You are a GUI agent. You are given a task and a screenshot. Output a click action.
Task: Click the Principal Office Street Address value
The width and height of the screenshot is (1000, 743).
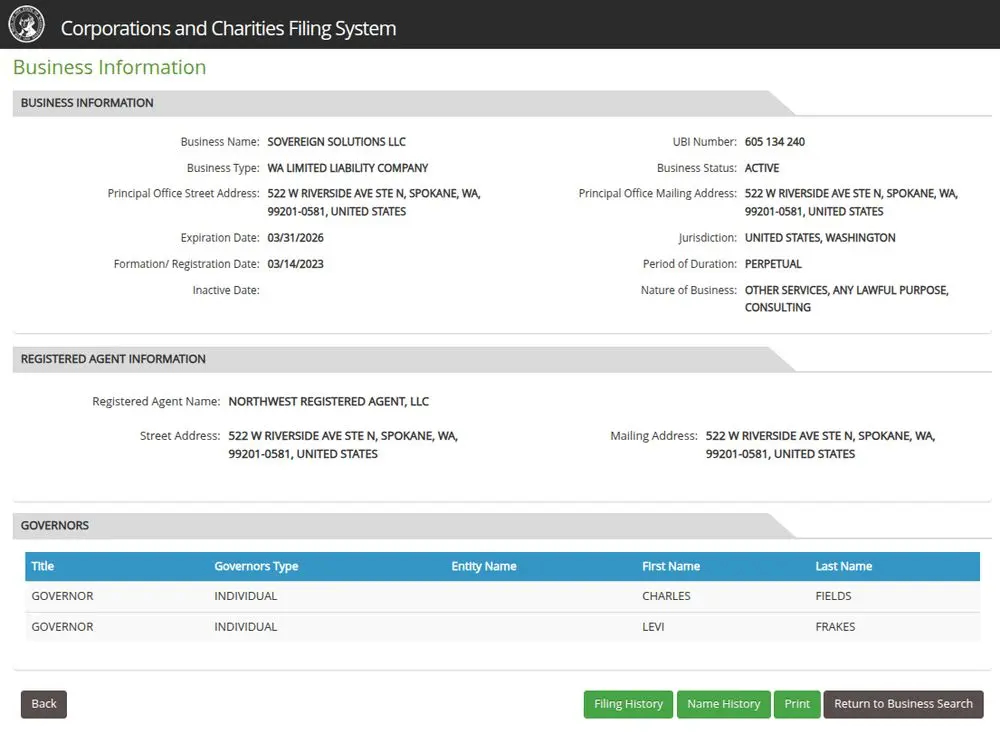coord(374,202)
